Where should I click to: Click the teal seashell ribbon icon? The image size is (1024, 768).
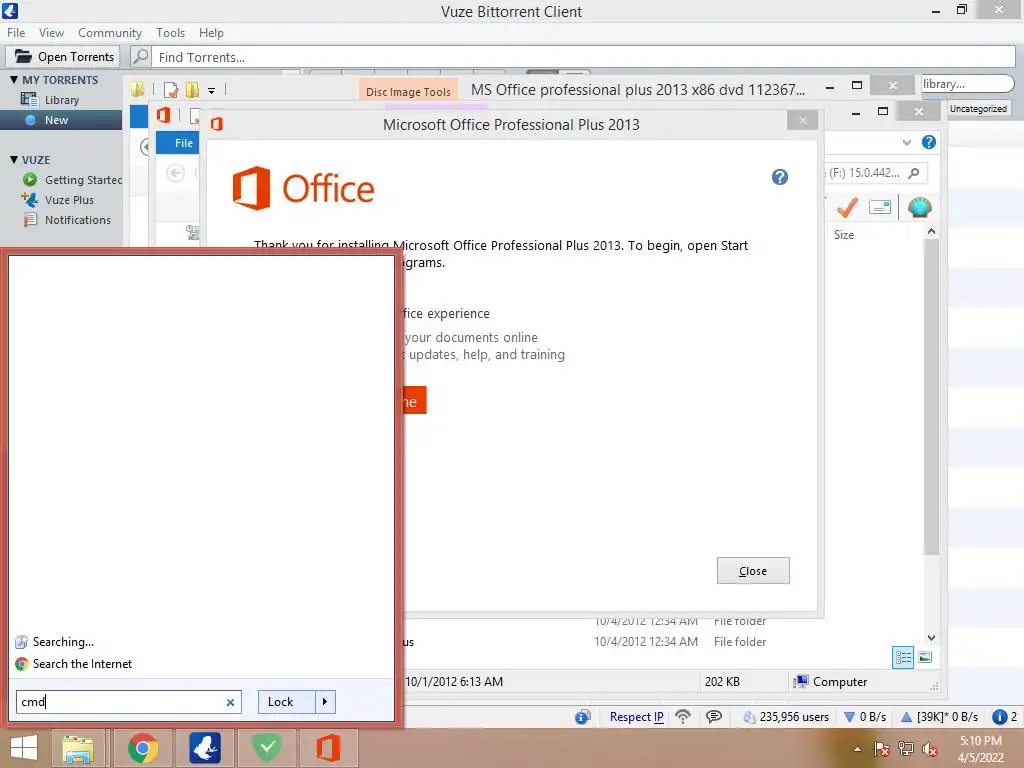tap(920, 208)
